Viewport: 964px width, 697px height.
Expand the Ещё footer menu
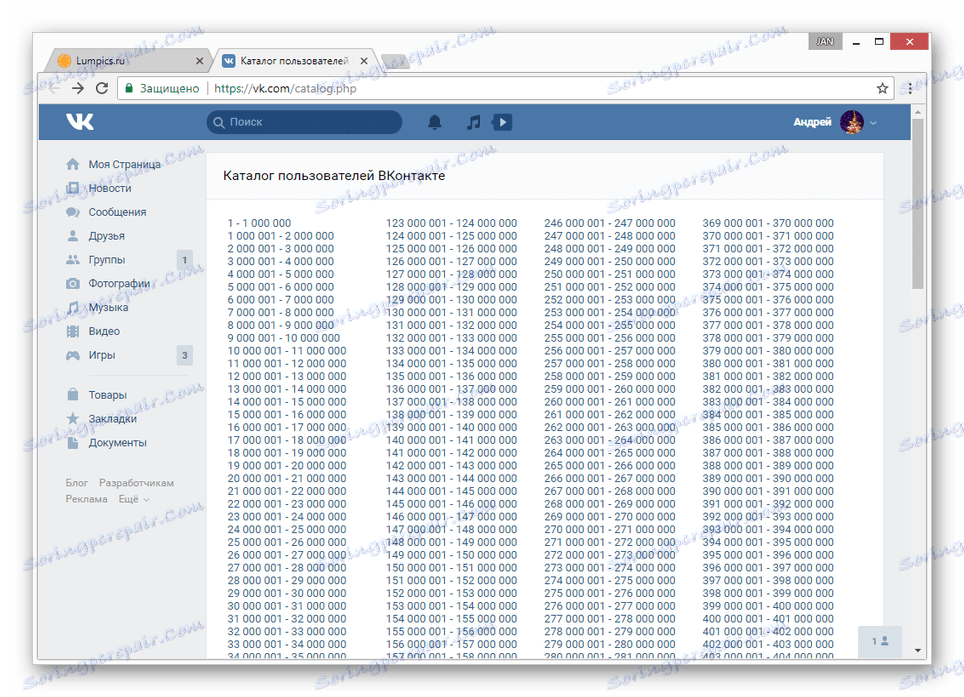tap(134, 499)
